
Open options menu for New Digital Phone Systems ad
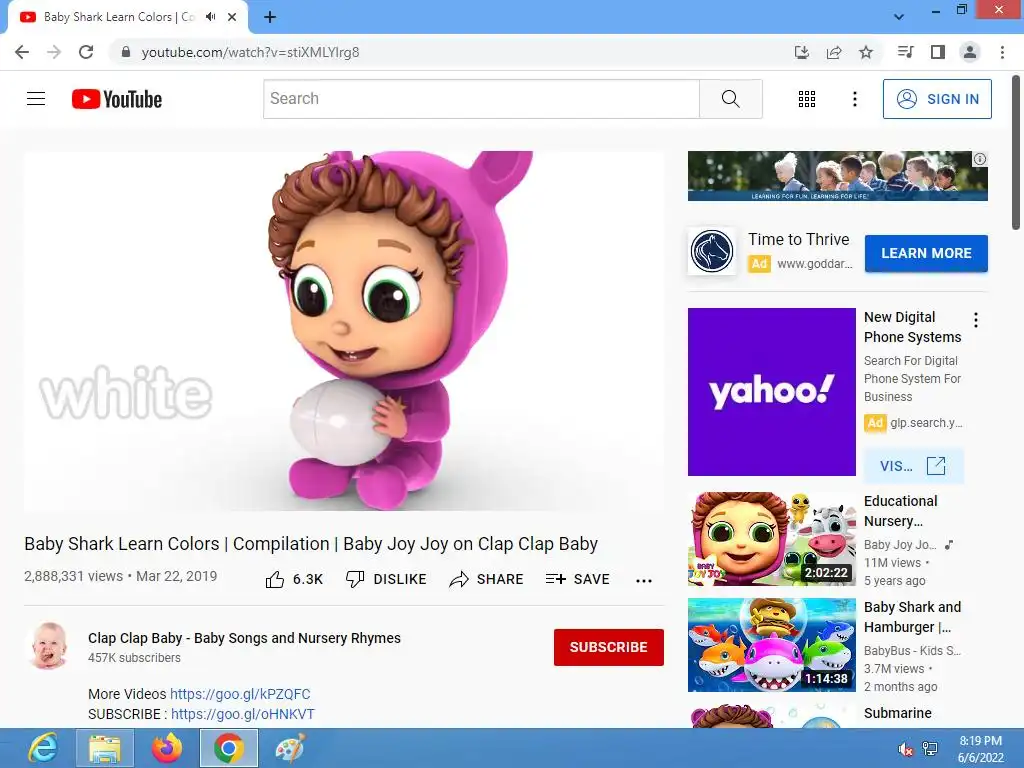pyautogui.click(x=976, y=320)
